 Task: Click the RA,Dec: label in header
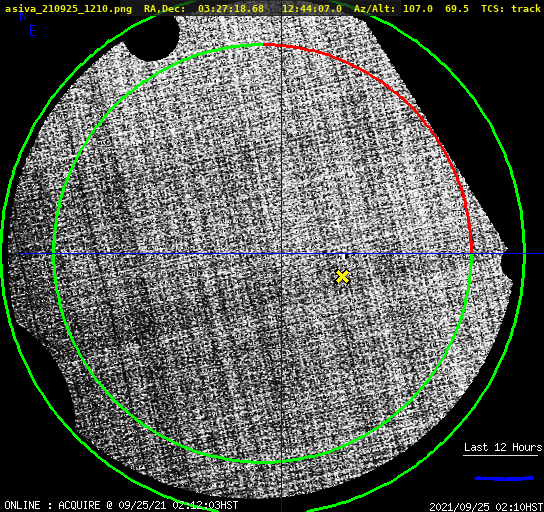165,9
